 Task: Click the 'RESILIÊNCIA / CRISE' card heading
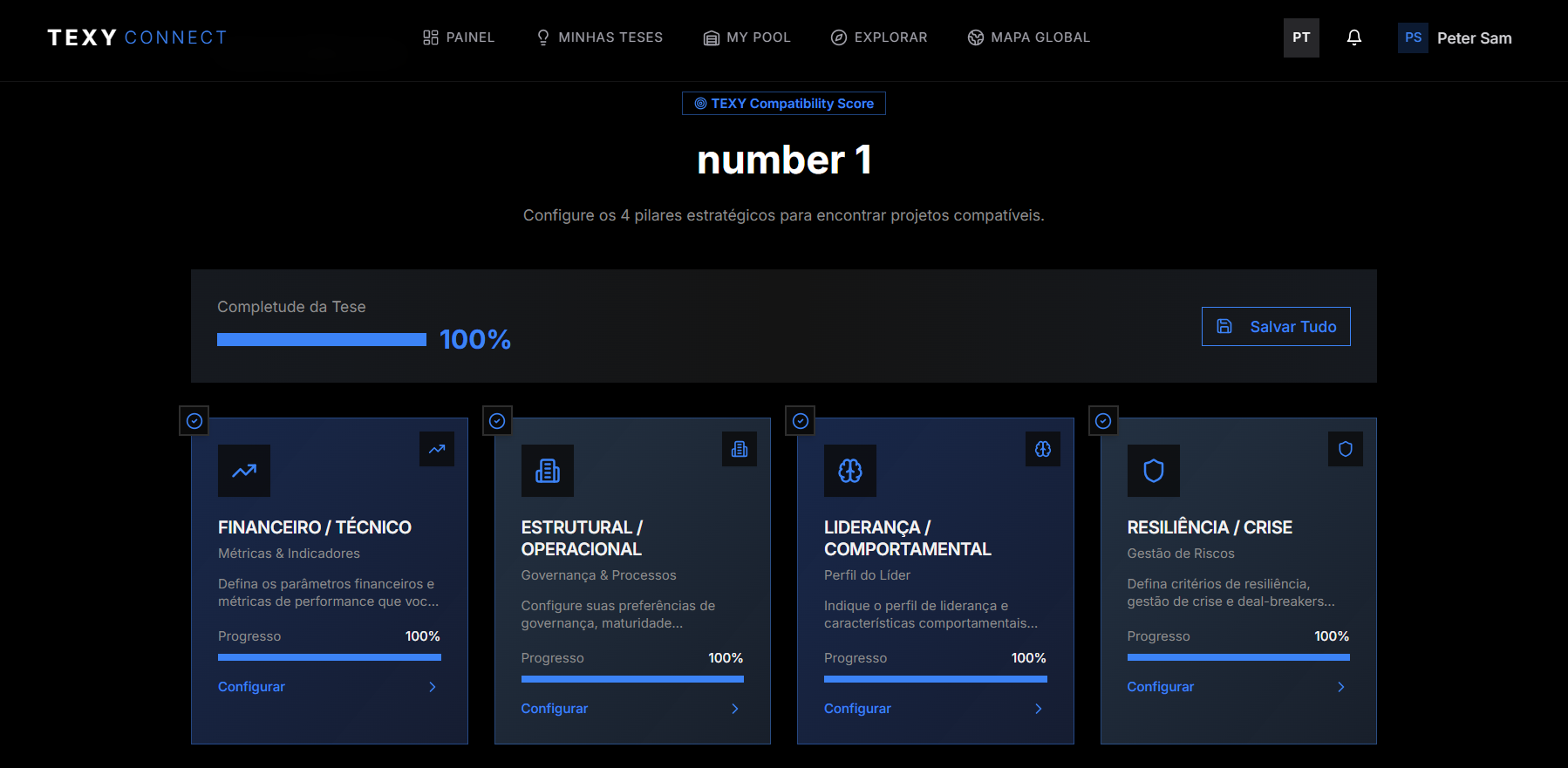tap(1210, 527)
